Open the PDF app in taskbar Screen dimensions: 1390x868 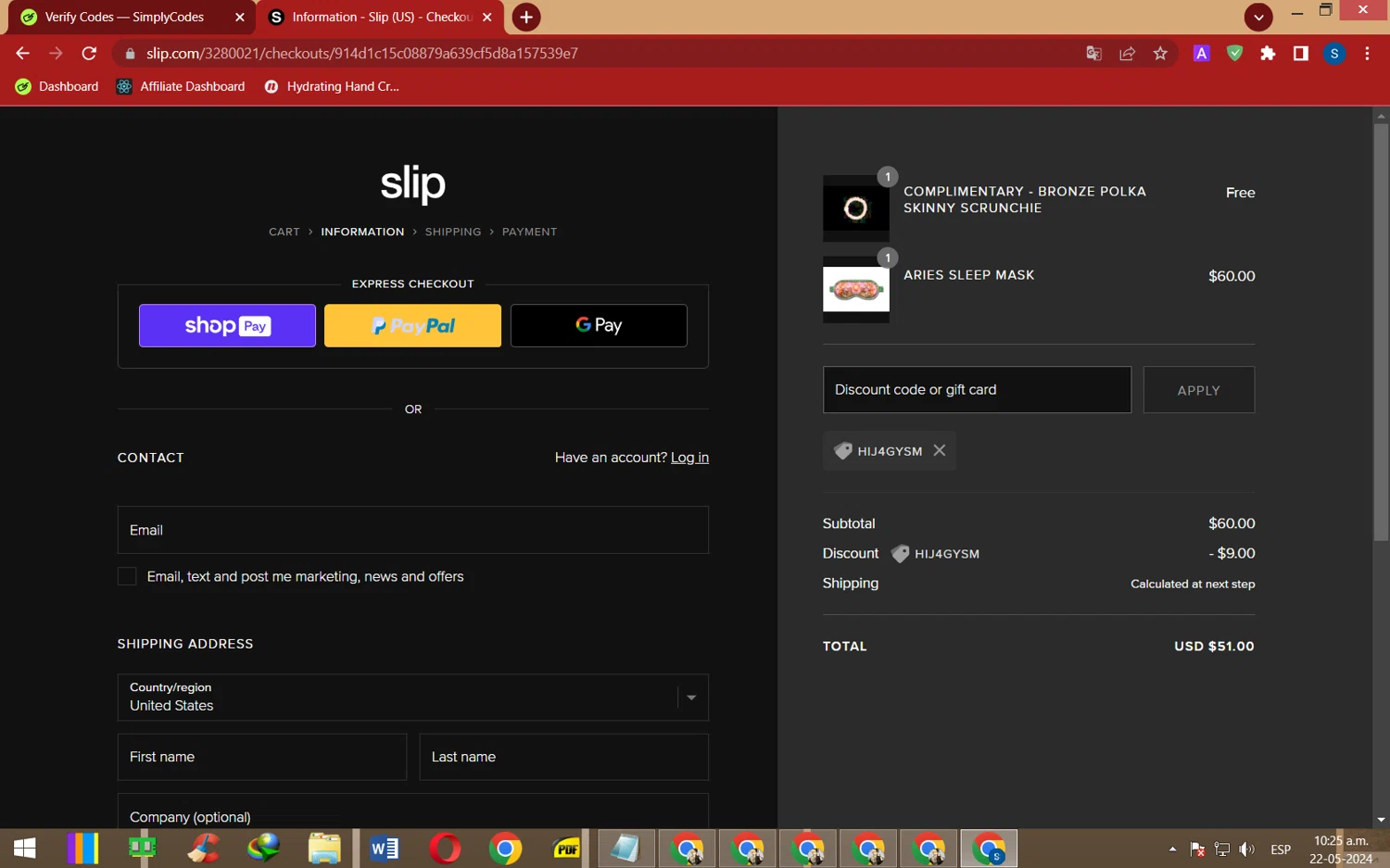pos(565,849)
